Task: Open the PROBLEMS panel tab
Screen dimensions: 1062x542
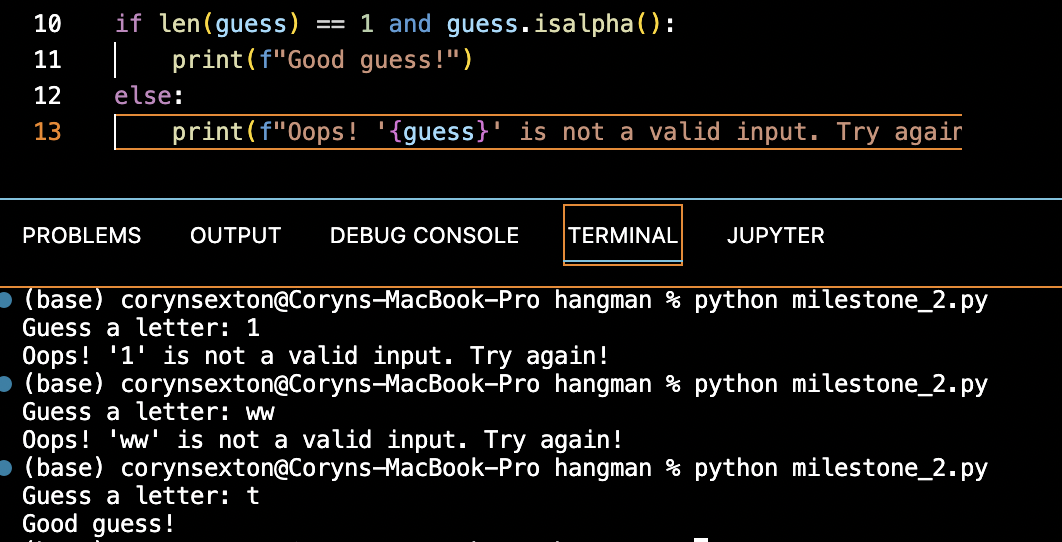Action: coord(81,235)
